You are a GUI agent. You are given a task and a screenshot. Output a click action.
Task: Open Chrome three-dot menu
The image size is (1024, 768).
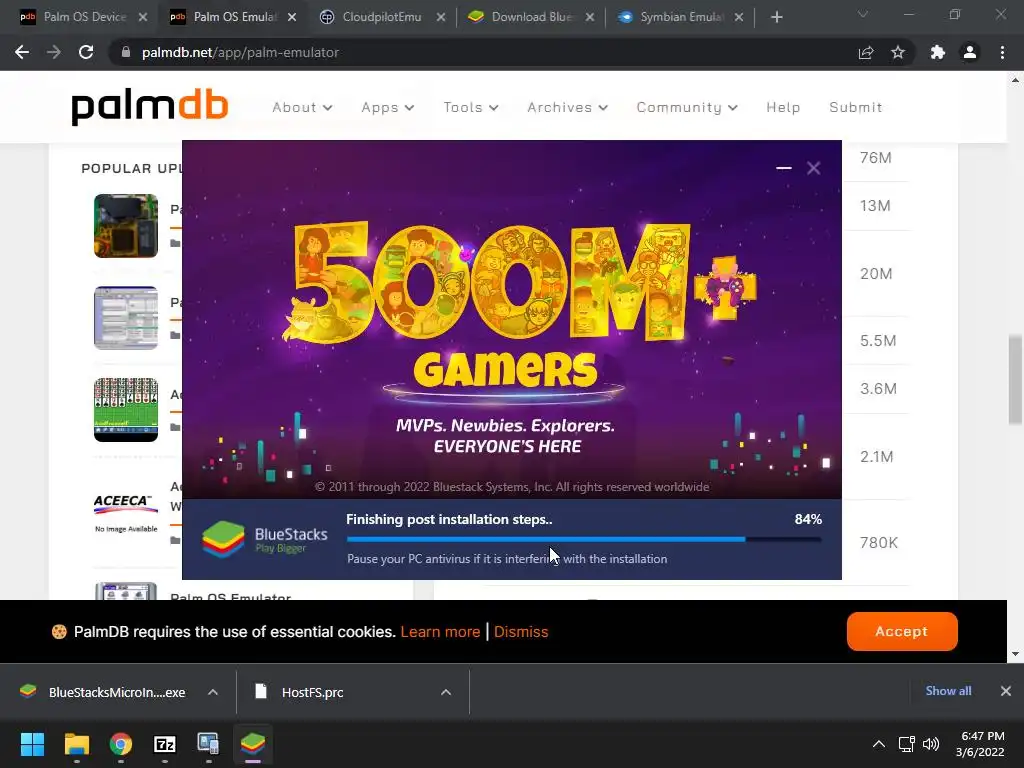(x=1002, y=52)
